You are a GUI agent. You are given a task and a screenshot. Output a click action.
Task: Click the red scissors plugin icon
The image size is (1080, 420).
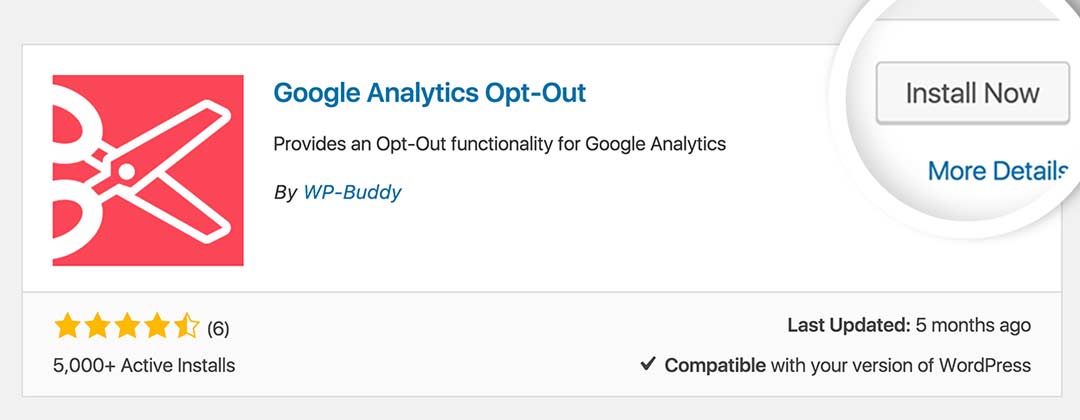tap(148, 171)
